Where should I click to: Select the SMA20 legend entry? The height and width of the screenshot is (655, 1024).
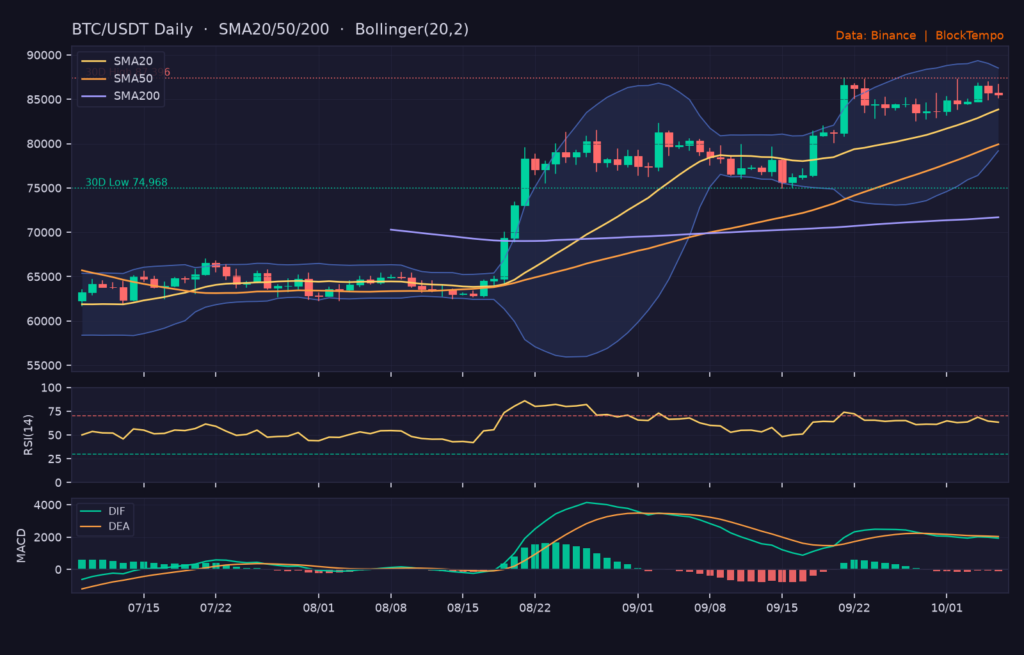coord(117,61)
